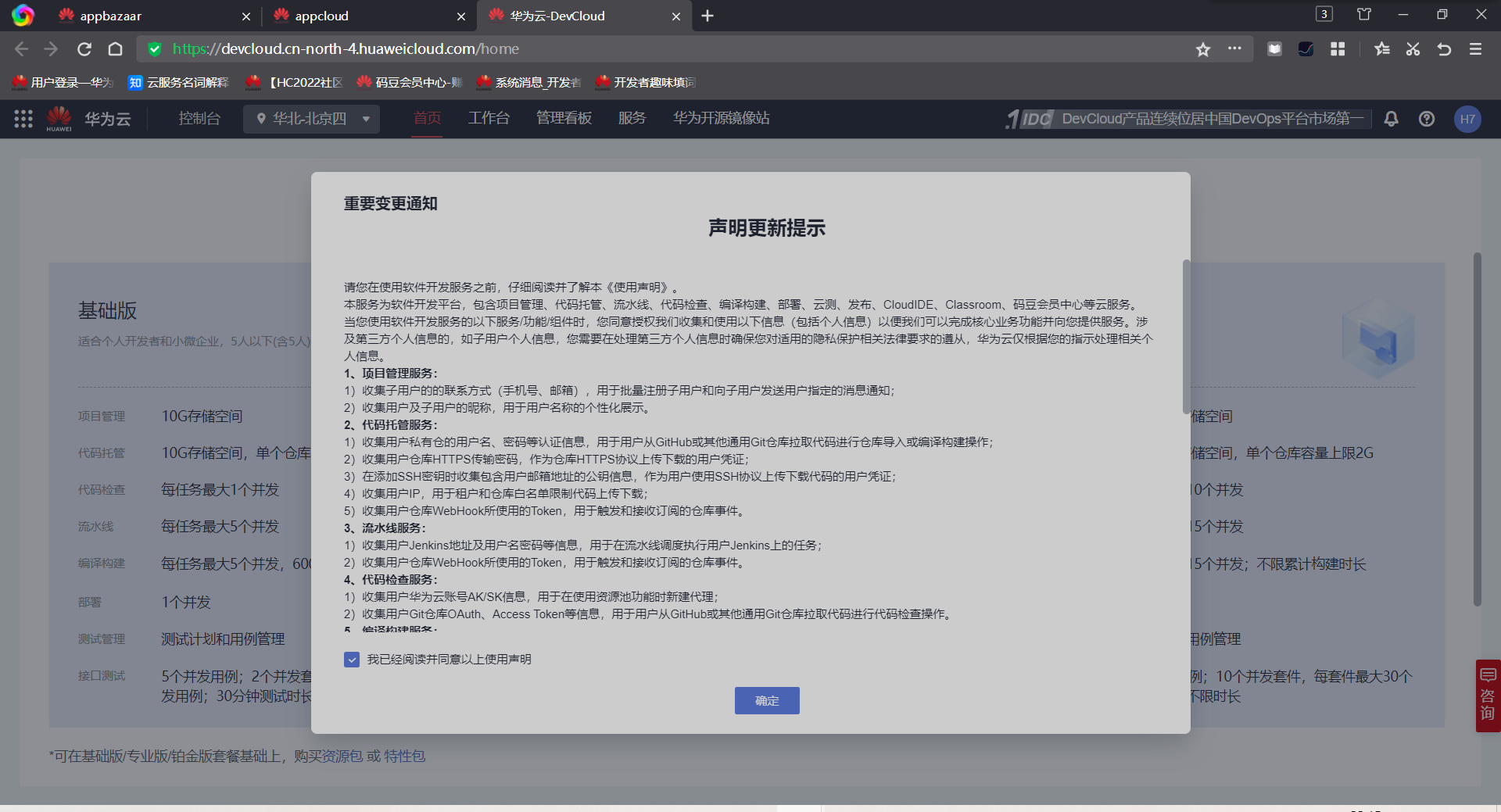Viewport: 1501px width, 812px height.
Task: Open the 开发者趣味填词 bookmark
Action: coord(646,82)
